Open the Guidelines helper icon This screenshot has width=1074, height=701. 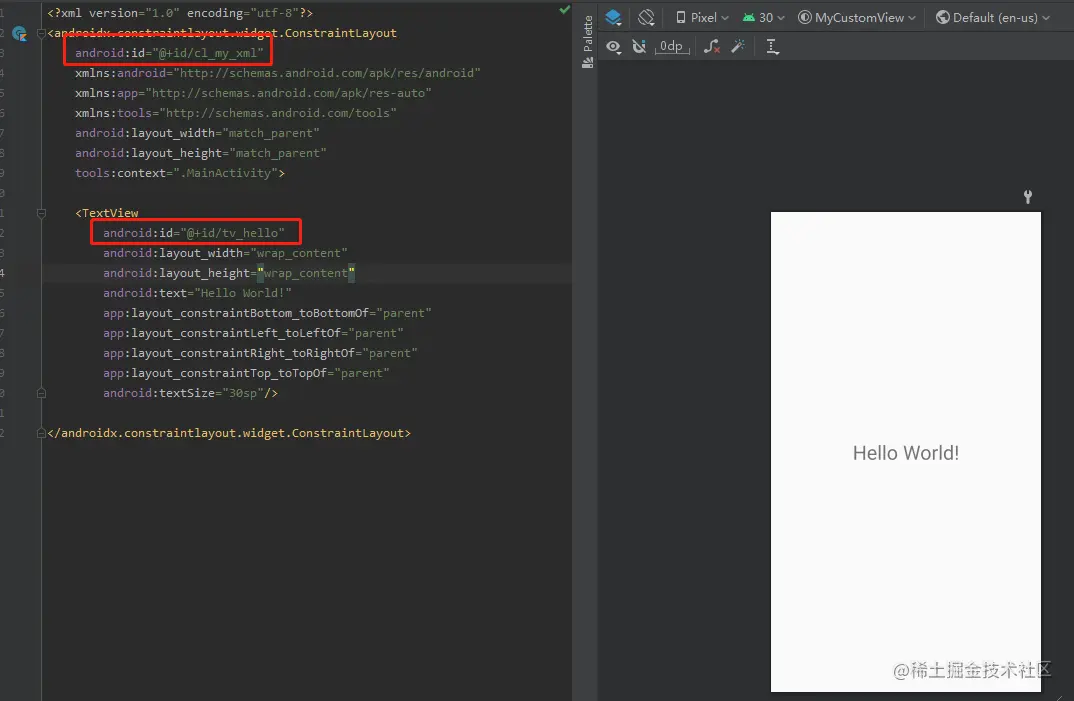click(772, 47)
